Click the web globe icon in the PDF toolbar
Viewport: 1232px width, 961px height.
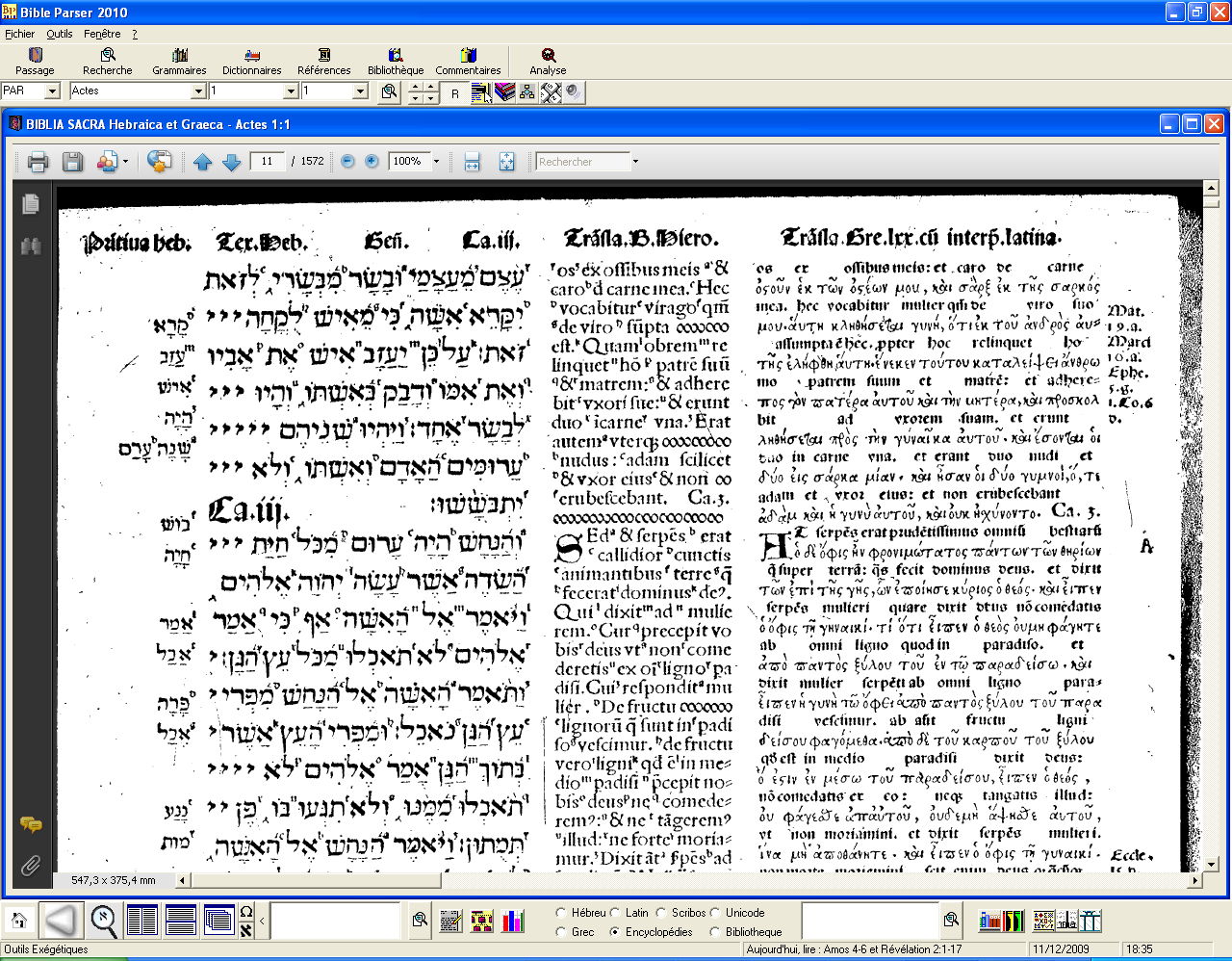coord(160,161)
